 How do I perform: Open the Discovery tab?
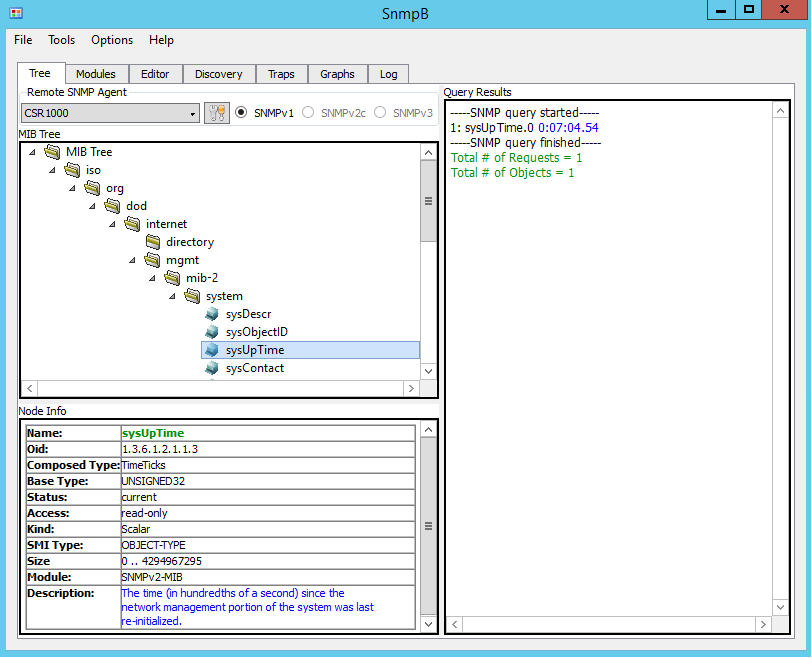[218, 73]
